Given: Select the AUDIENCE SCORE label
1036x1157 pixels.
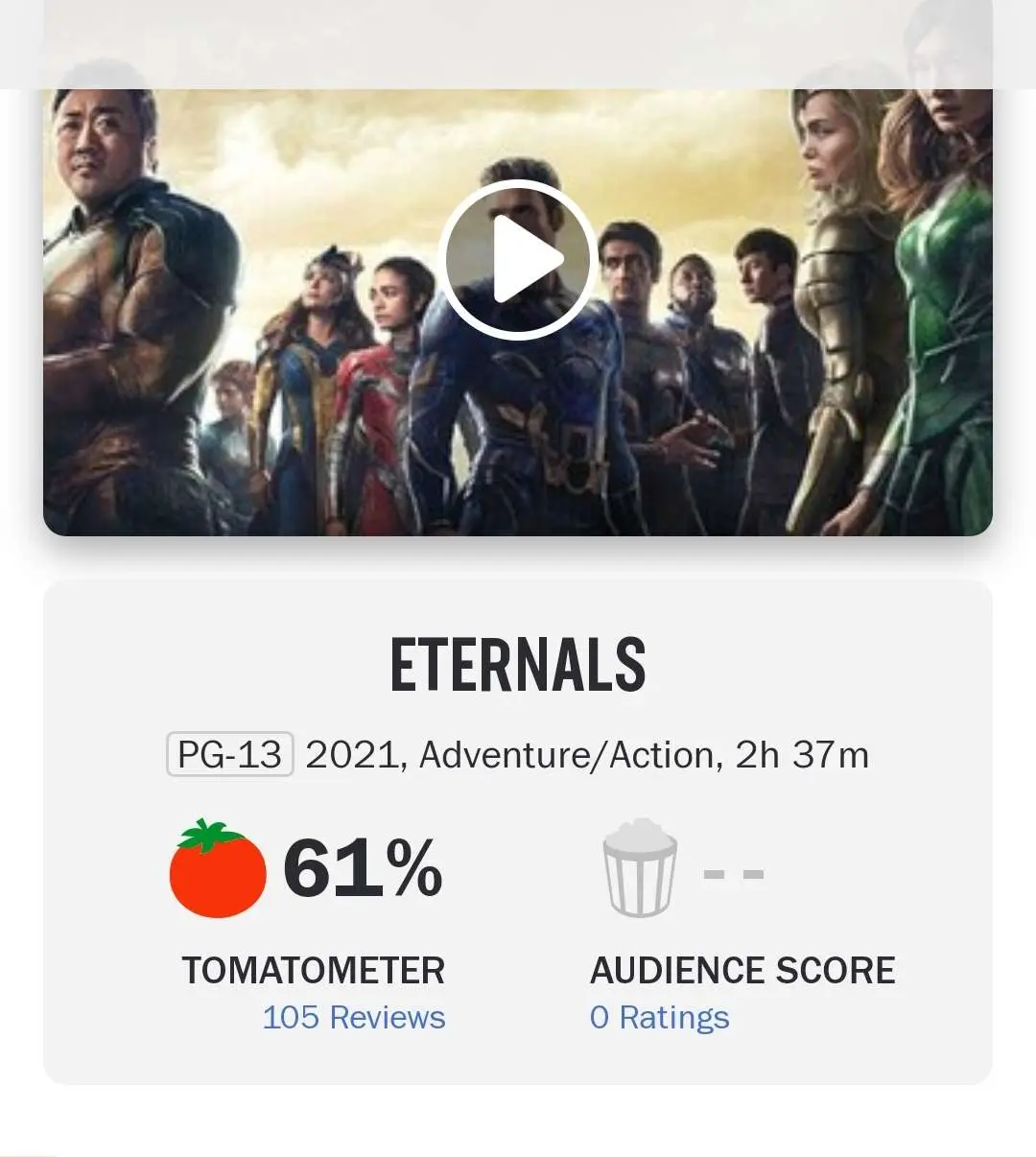Looking at the screenshot, I should tap(742, 971).
